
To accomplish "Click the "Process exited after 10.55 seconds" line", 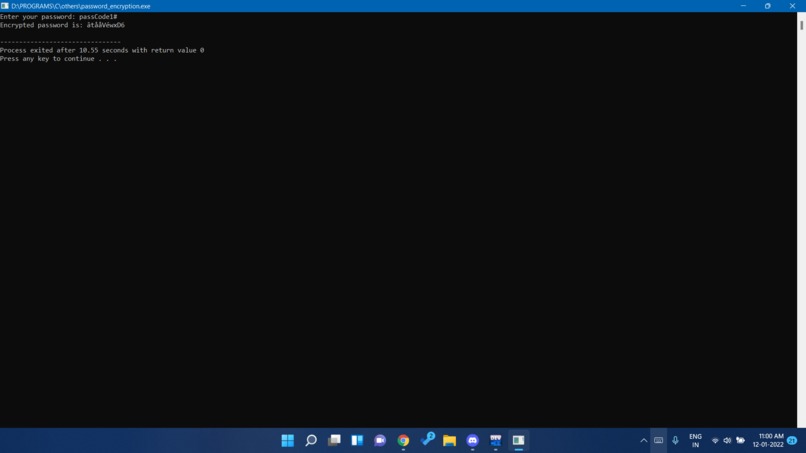I will coord(102,50).
